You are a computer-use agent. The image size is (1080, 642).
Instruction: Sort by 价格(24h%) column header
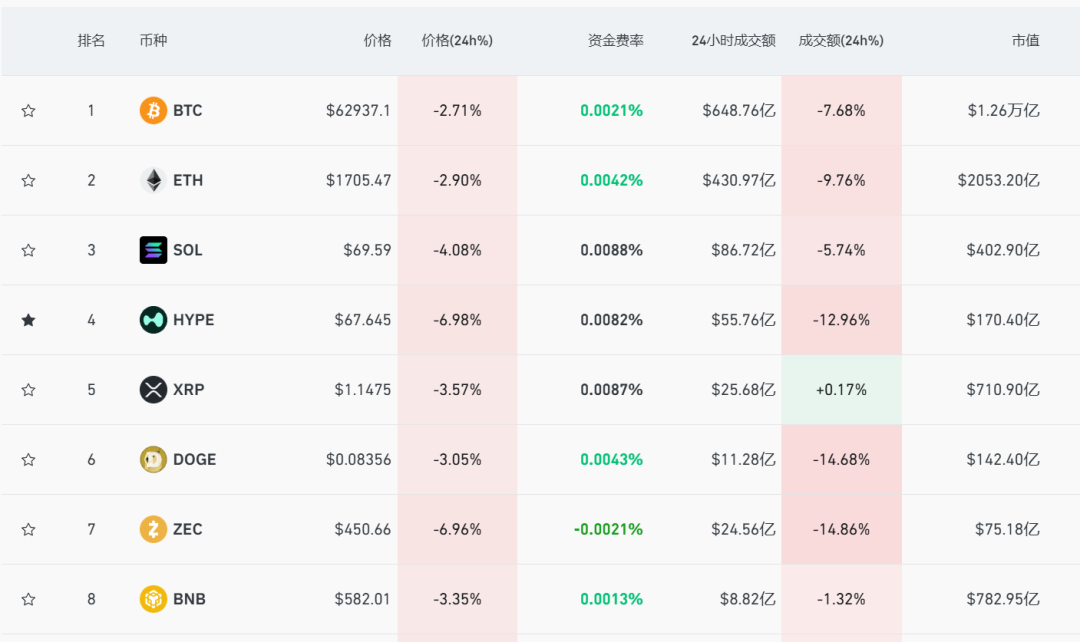click(457, 41)
